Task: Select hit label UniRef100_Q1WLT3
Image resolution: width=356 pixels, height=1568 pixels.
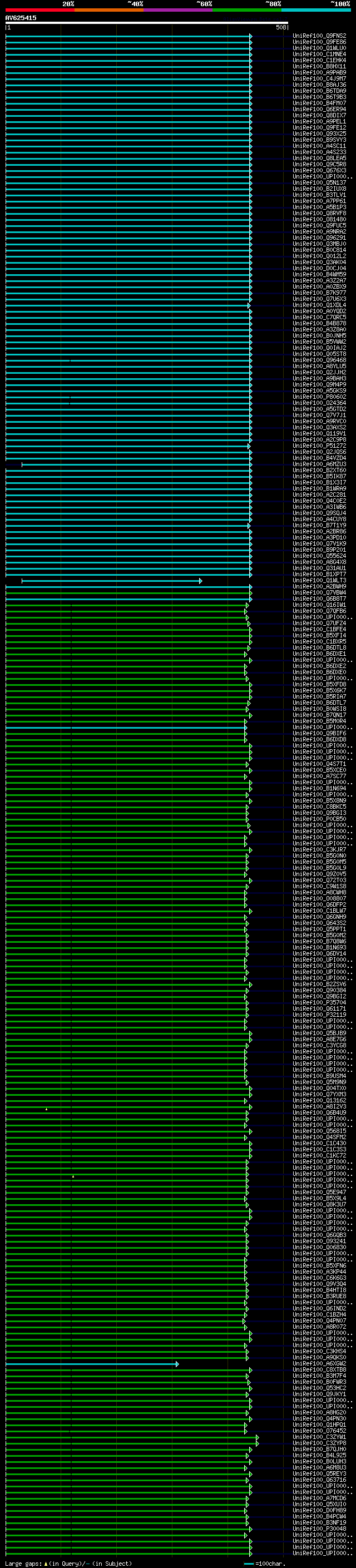Action: 319,580
